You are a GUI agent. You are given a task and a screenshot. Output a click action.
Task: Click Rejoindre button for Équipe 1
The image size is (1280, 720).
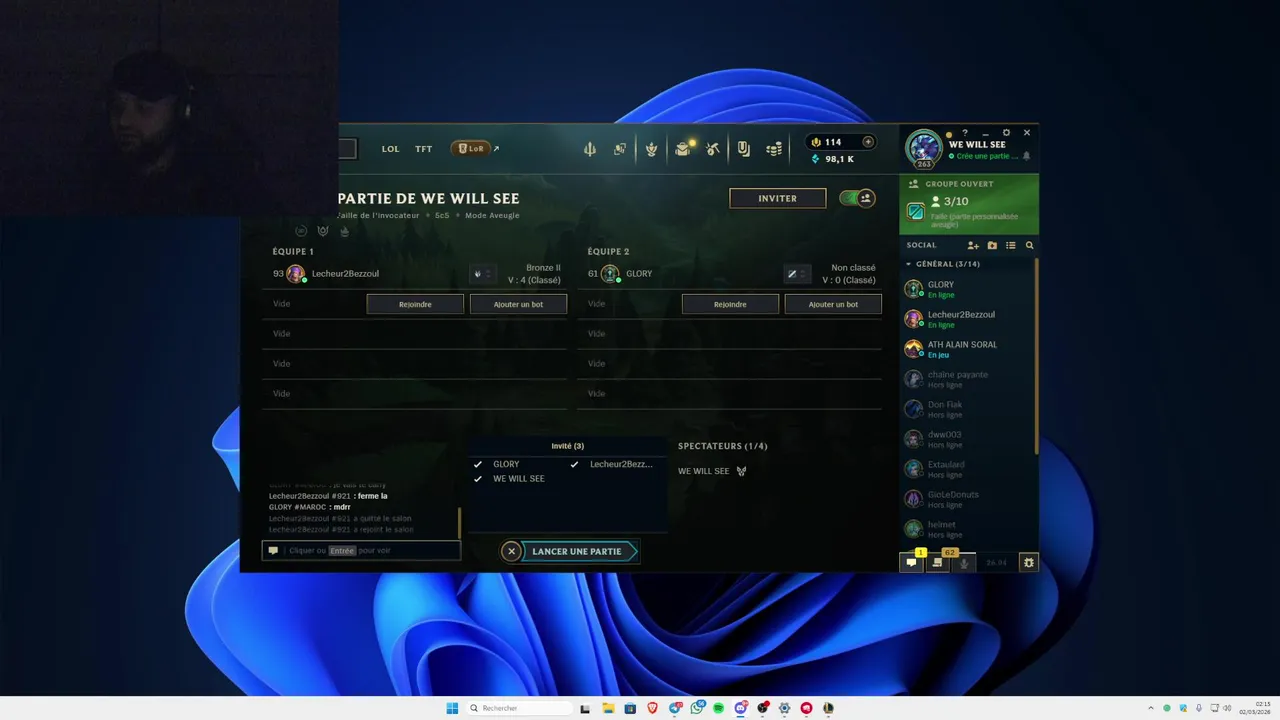415,304
